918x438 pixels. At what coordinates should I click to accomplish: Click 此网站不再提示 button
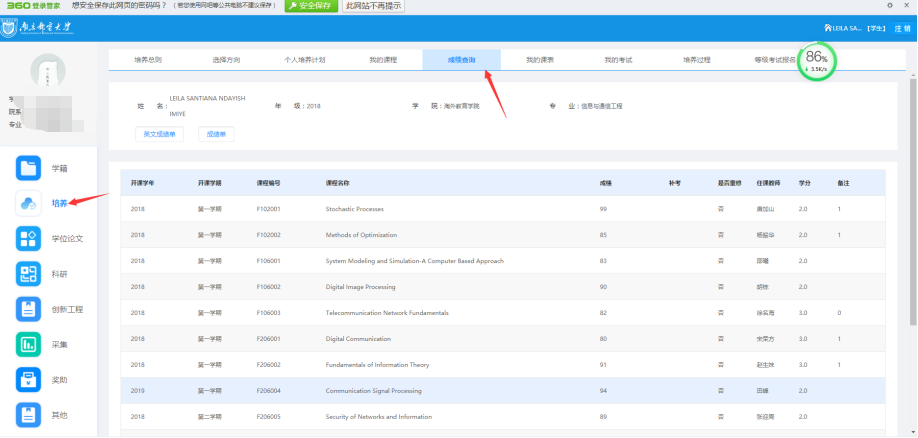click(x=374, y=6)
